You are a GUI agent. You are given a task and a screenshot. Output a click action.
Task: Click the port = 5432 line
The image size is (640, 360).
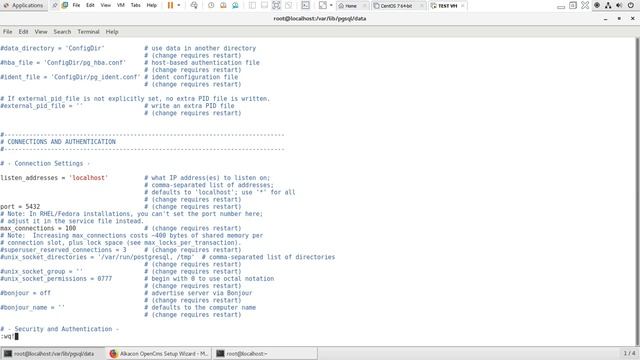[20, 207]
